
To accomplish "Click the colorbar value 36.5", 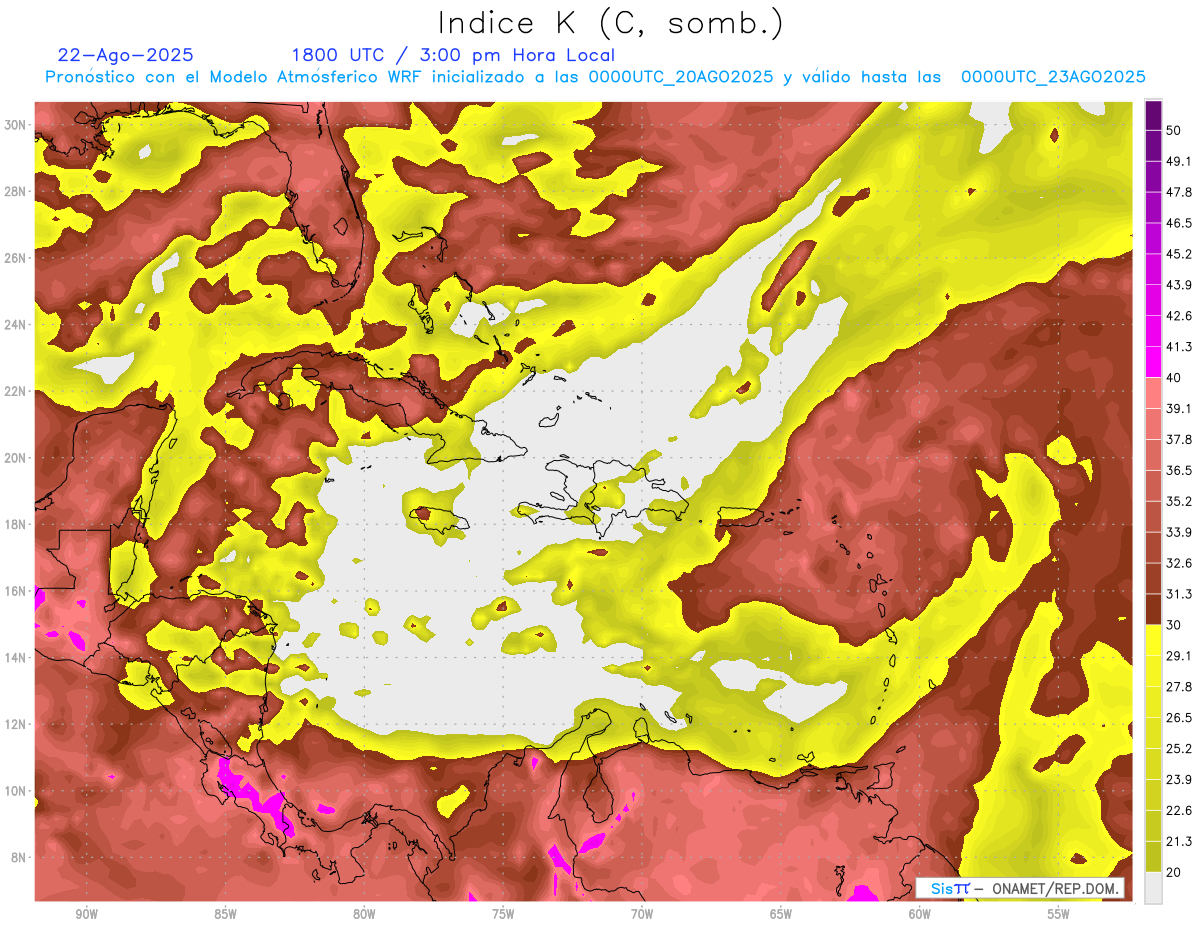I will pos(1178,470).
